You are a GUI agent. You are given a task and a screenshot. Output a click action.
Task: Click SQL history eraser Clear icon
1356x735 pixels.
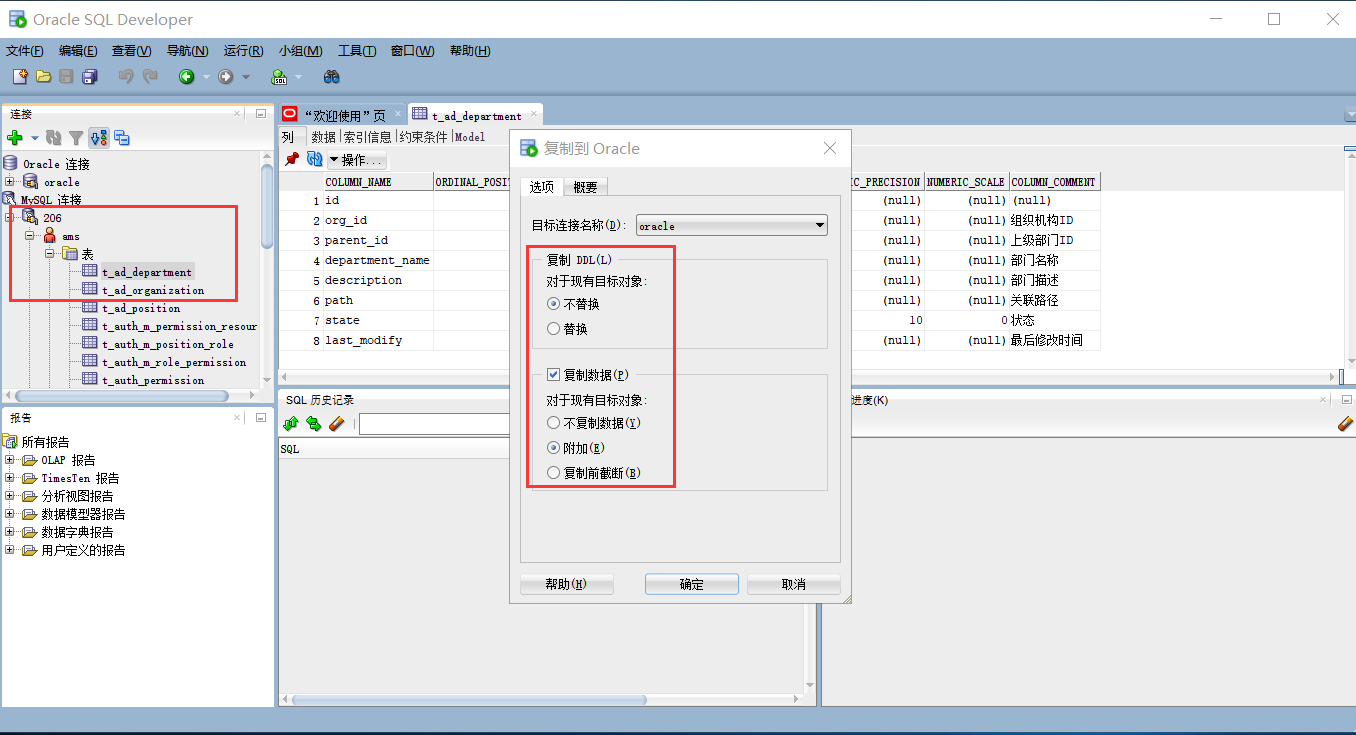coord(336,424)
